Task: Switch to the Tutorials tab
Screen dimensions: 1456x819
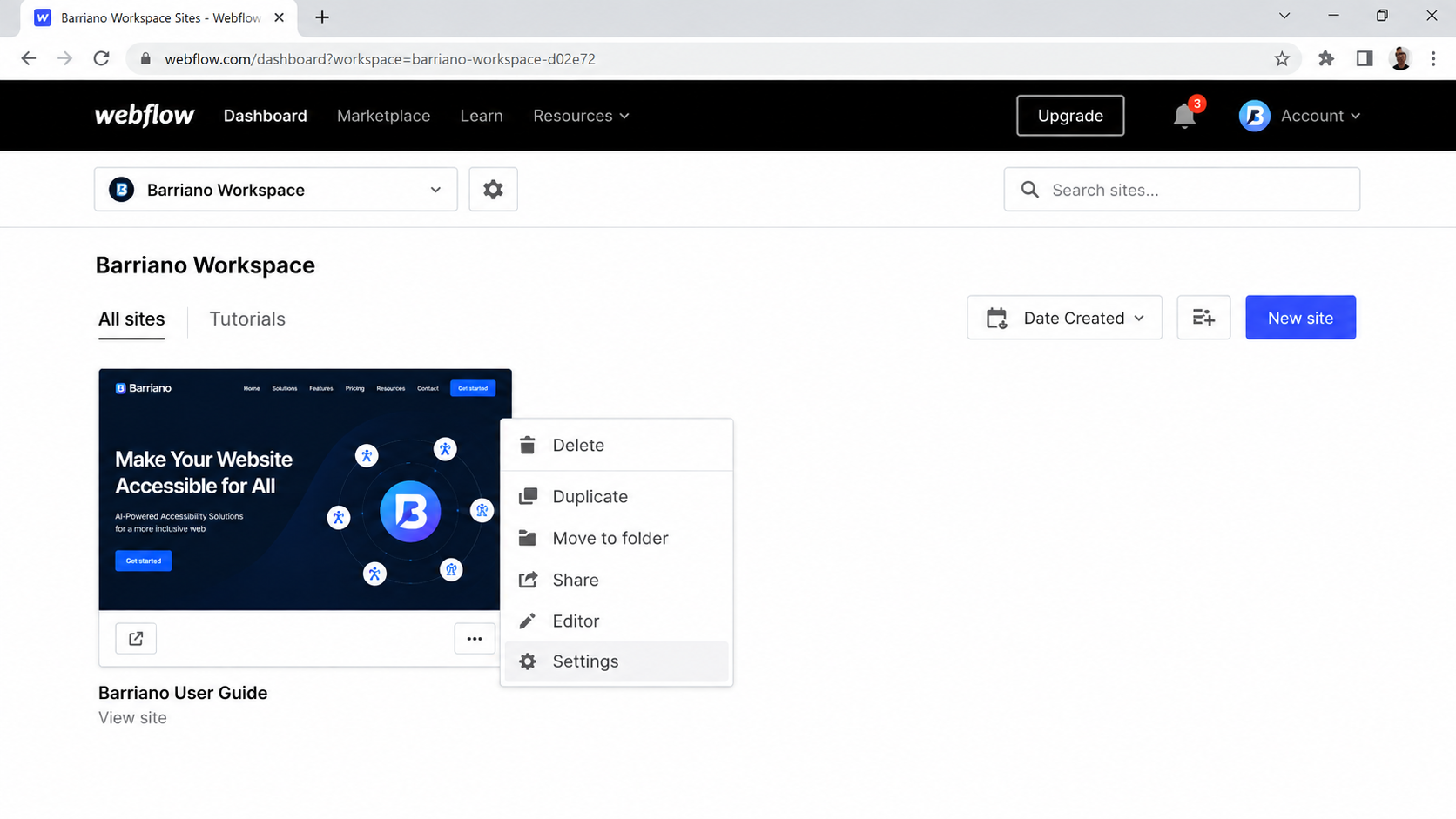Action: tap(247, 319)
